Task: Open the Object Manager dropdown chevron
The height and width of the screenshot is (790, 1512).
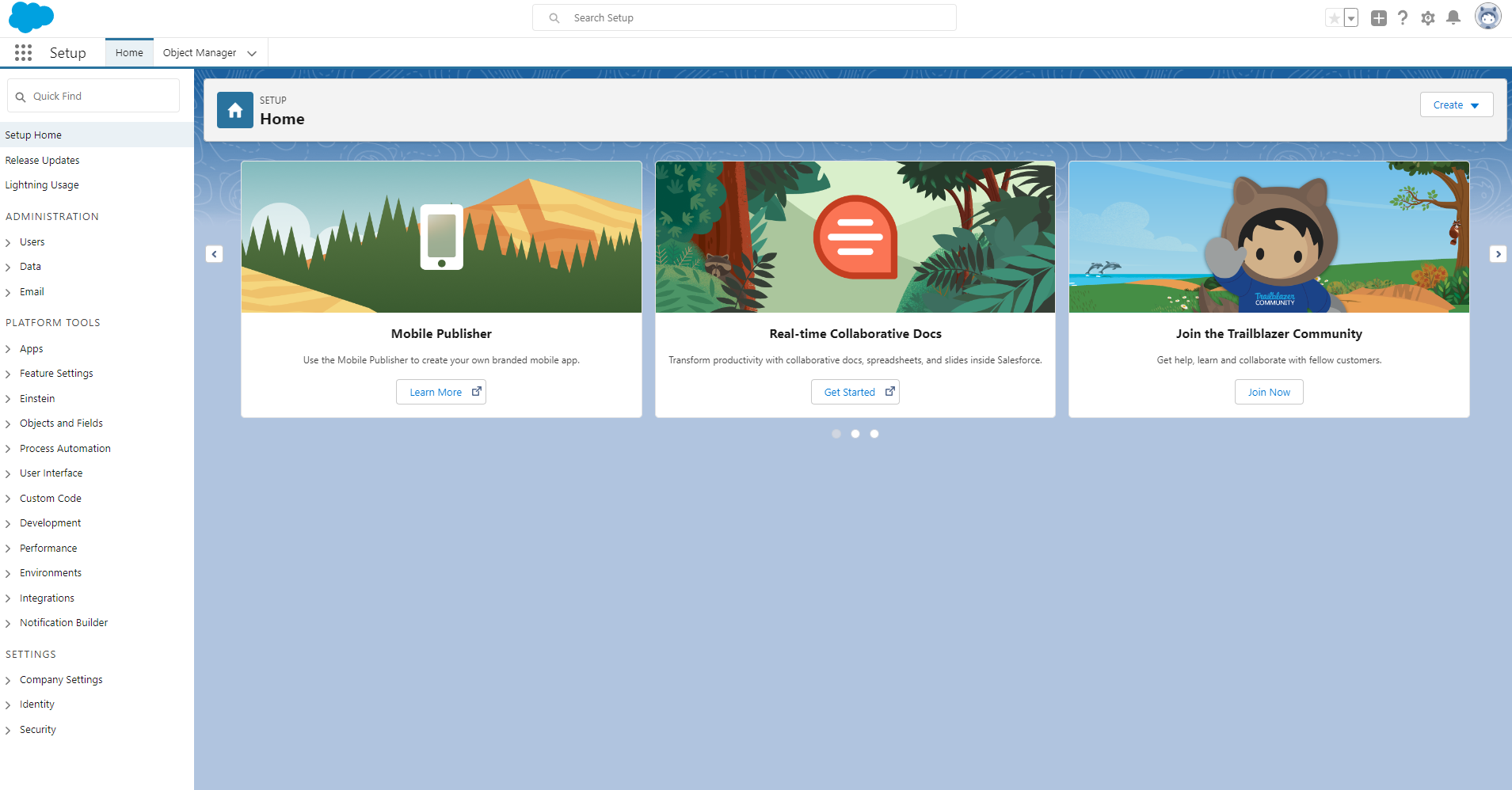Action: (x=252, y=53)
